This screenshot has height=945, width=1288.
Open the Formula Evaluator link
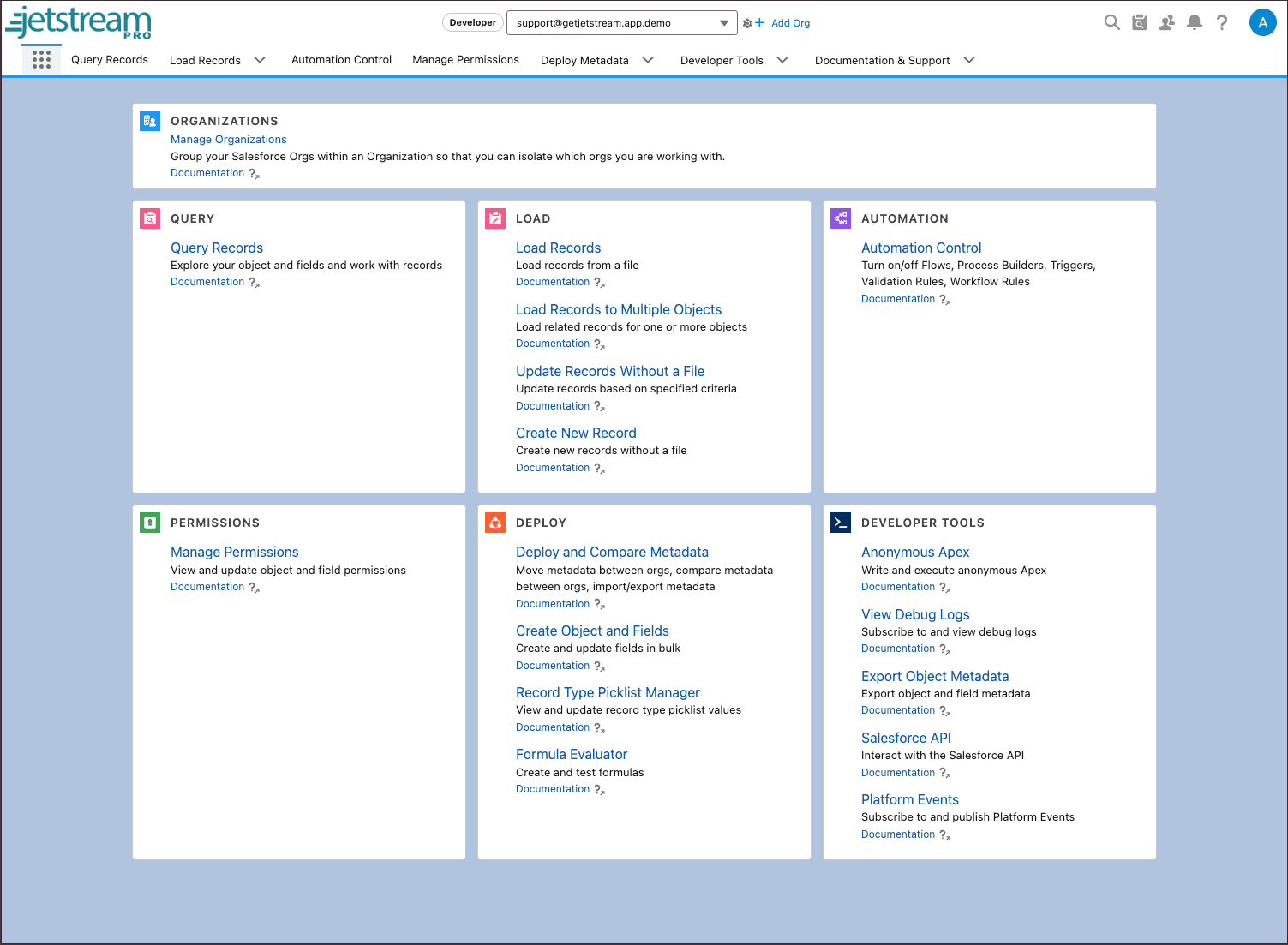tap(572, 754)
